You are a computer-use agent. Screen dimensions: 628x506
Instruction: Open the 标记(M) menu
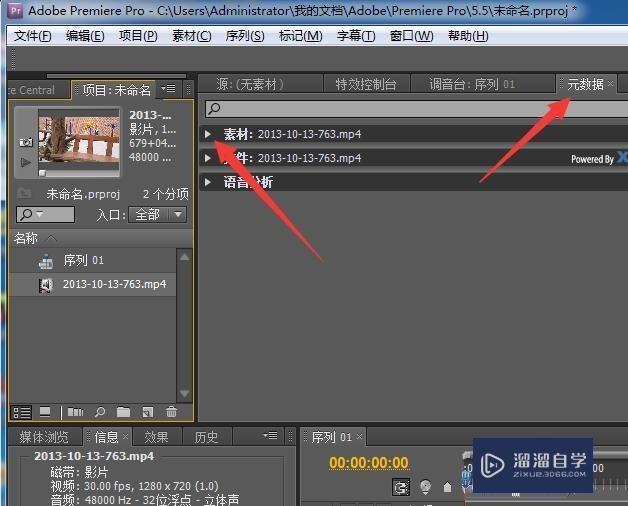(x=300, y=36)
